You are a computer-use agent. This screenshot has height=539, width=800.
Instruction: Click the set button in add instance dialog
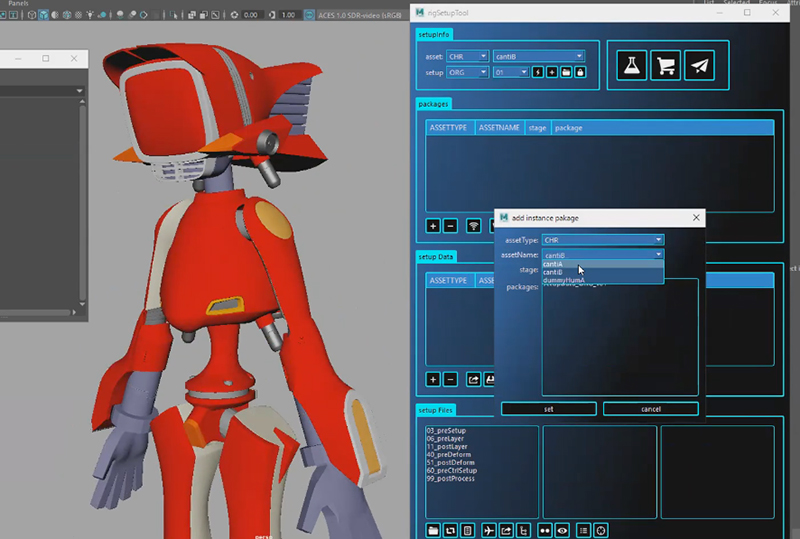click(x=548, y=409)
